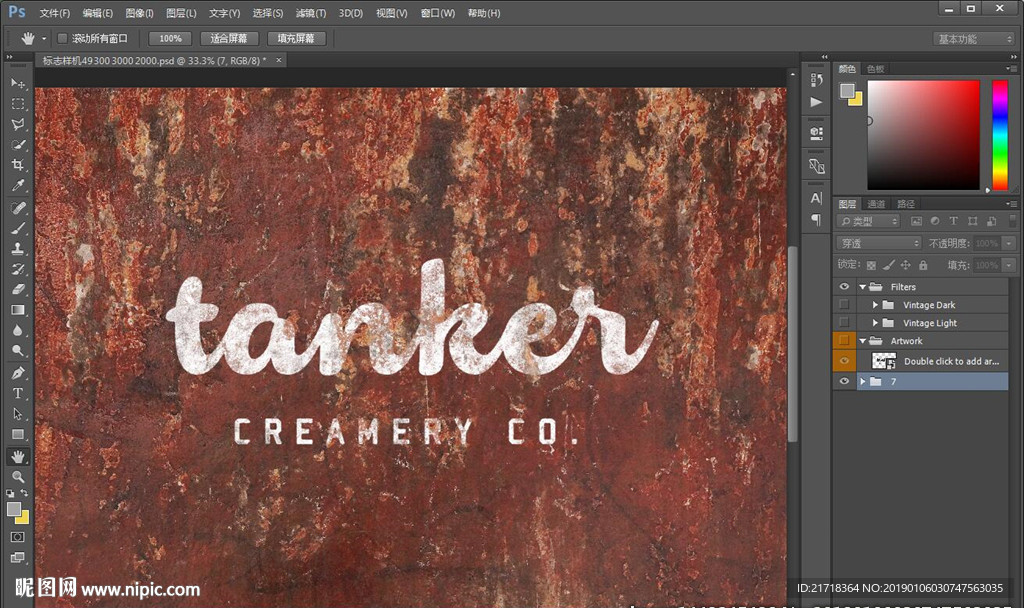
Task: Open the Paragraph panel icon
Action: [816, 219]
